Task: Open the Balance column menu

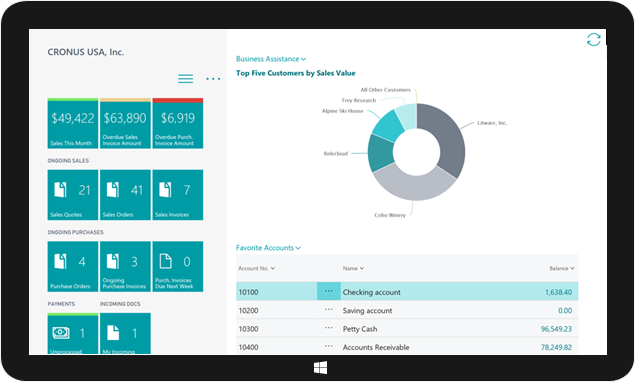Action: pos(562,268)
